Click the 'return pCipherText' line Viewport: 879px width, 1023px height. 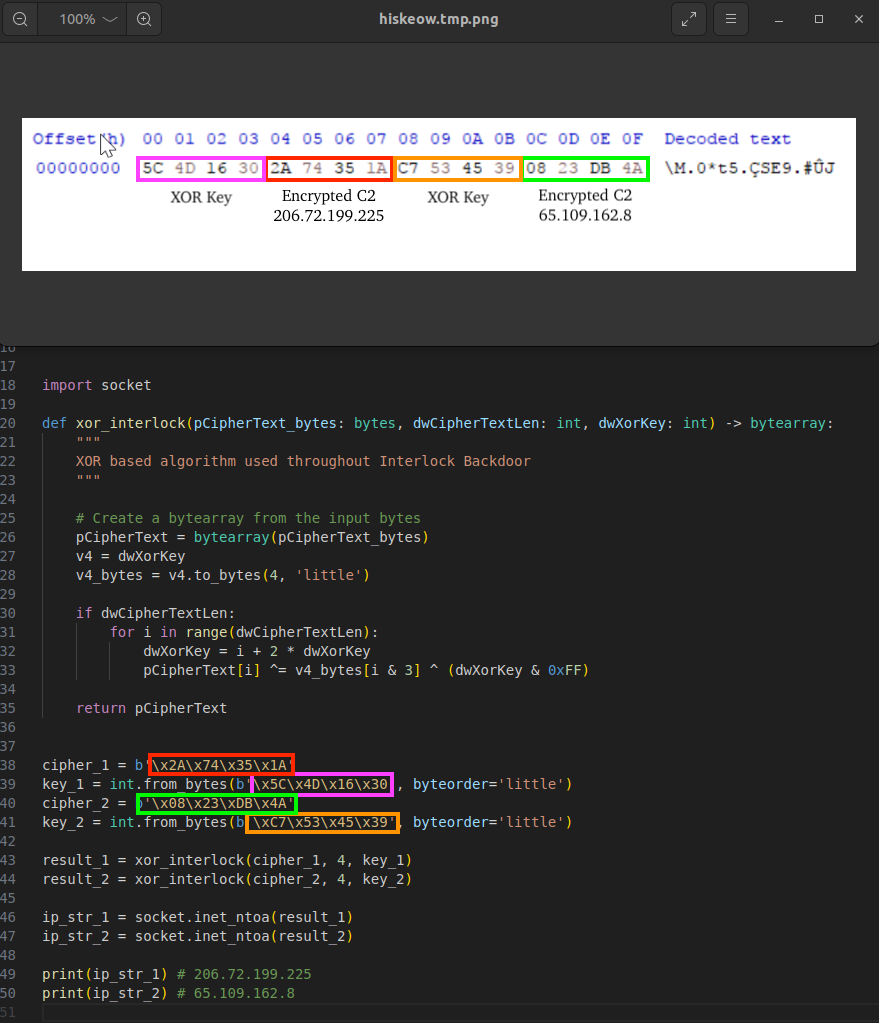151,708
